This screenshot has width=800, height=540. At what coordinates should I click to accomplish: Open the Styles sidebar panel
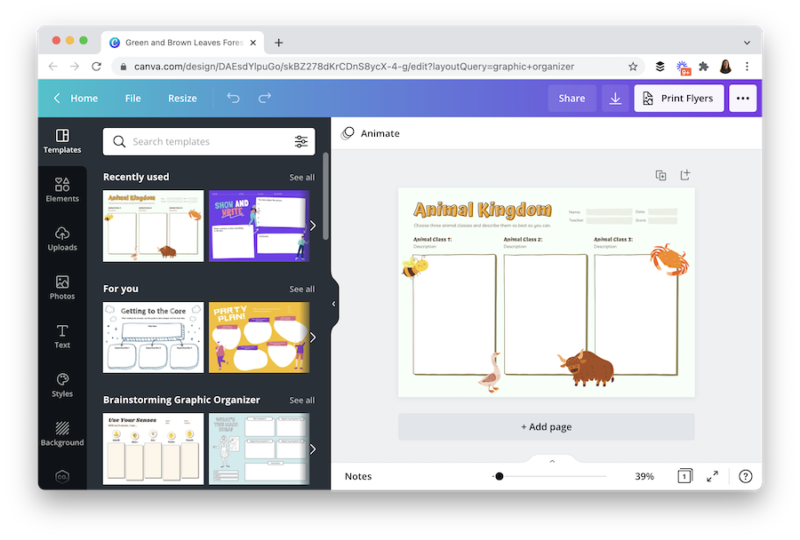[x=62, y=385]
